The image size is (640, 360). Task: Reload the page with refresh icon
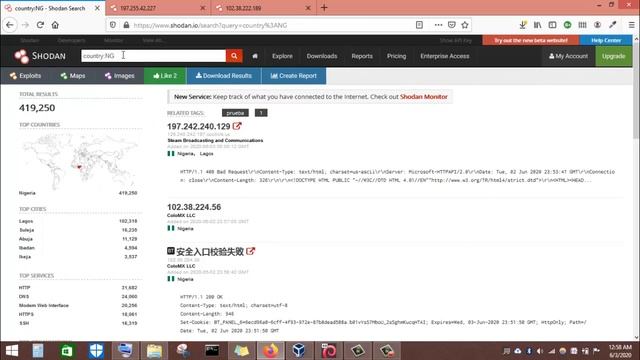(x=40, y=25)
